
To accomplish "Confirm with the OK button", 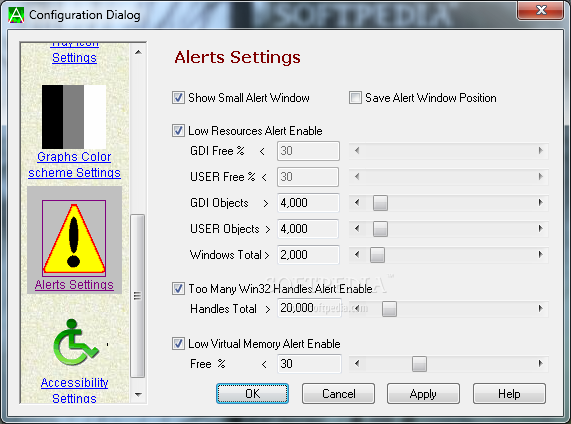I will pyautogui.click(x=252, y=393).
